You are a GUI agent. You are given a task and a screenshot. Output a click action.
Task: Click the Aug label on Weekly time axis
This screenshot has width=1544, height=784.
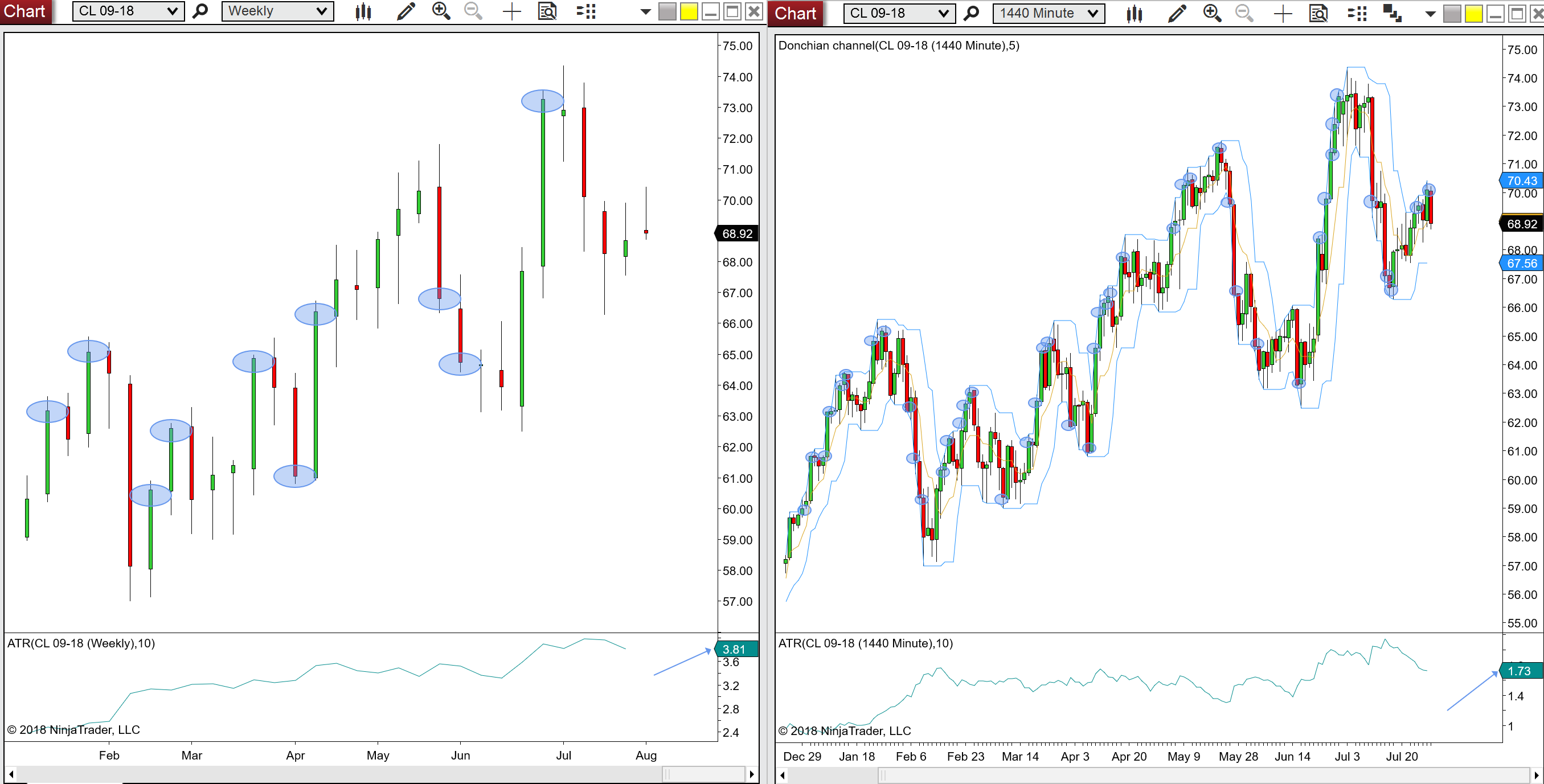coord(646,755)
